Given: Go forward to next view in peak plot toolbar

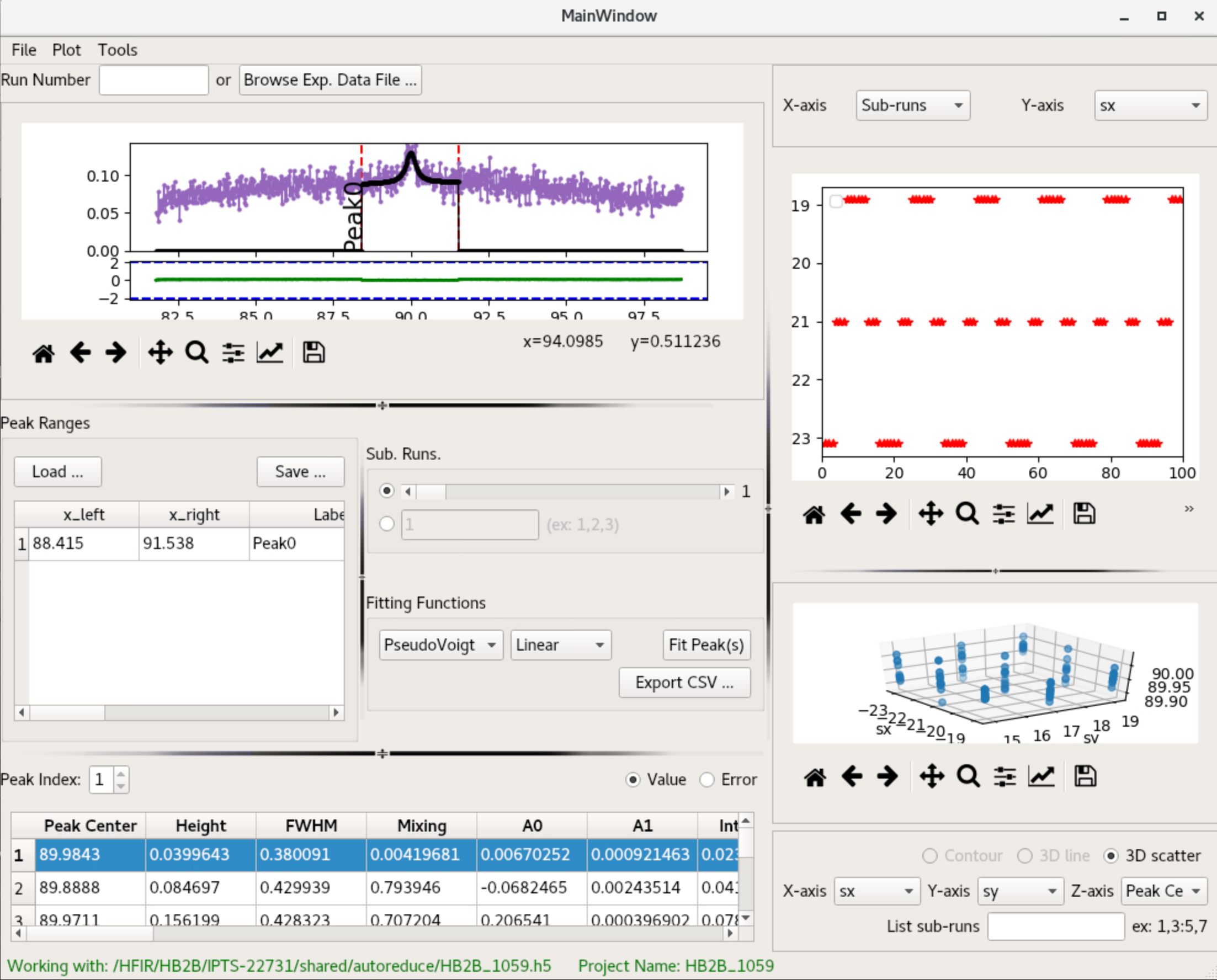Looking at the screenshot, I should pos(116,353).
